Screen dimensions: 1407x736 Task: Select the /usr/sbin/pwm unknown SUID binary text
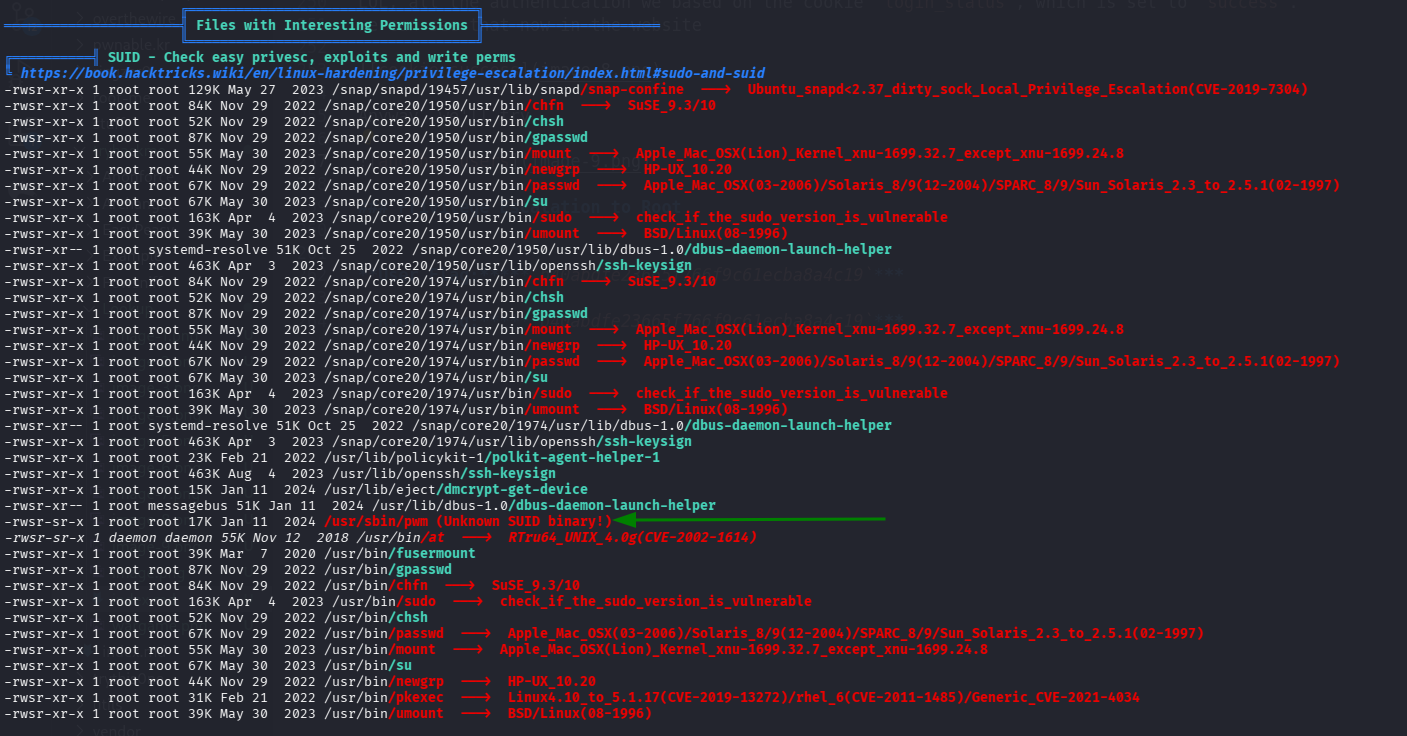tap(466, 521)
